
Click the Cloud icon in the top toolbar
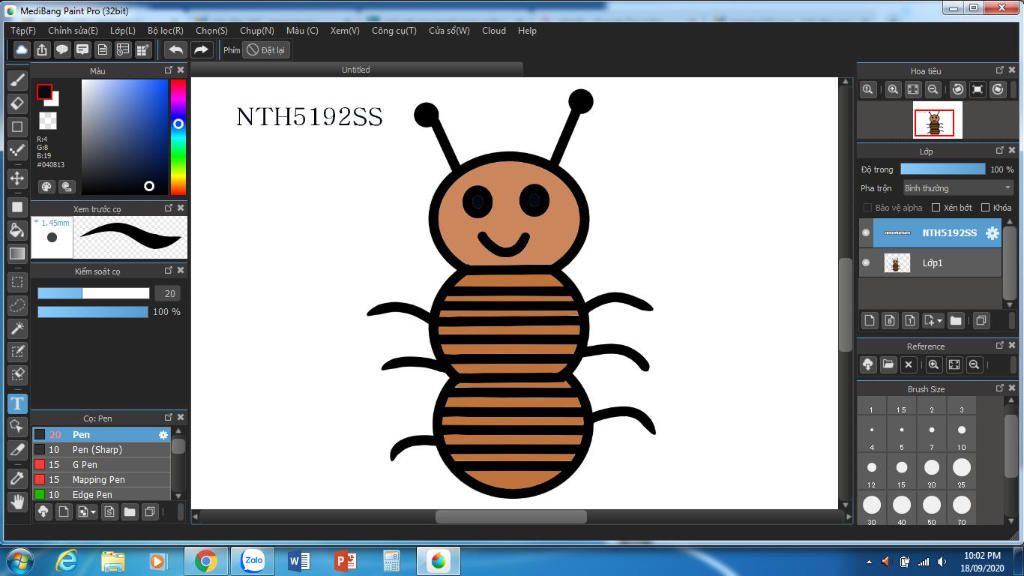[22, 50]
